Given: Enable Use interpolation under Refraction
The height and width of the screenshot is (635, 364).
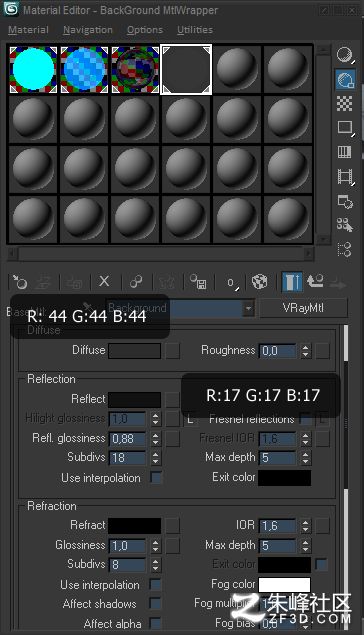Looking at the screenshot, I should [x=155, y=584].
